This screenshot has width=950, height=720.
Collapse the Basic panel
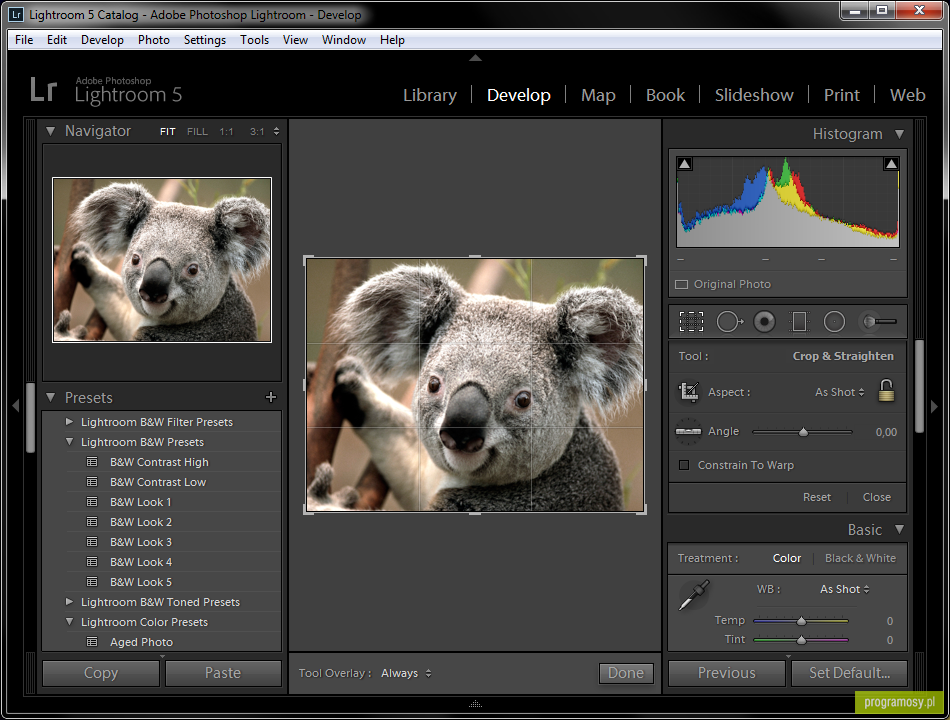click(x=900, y=530)
